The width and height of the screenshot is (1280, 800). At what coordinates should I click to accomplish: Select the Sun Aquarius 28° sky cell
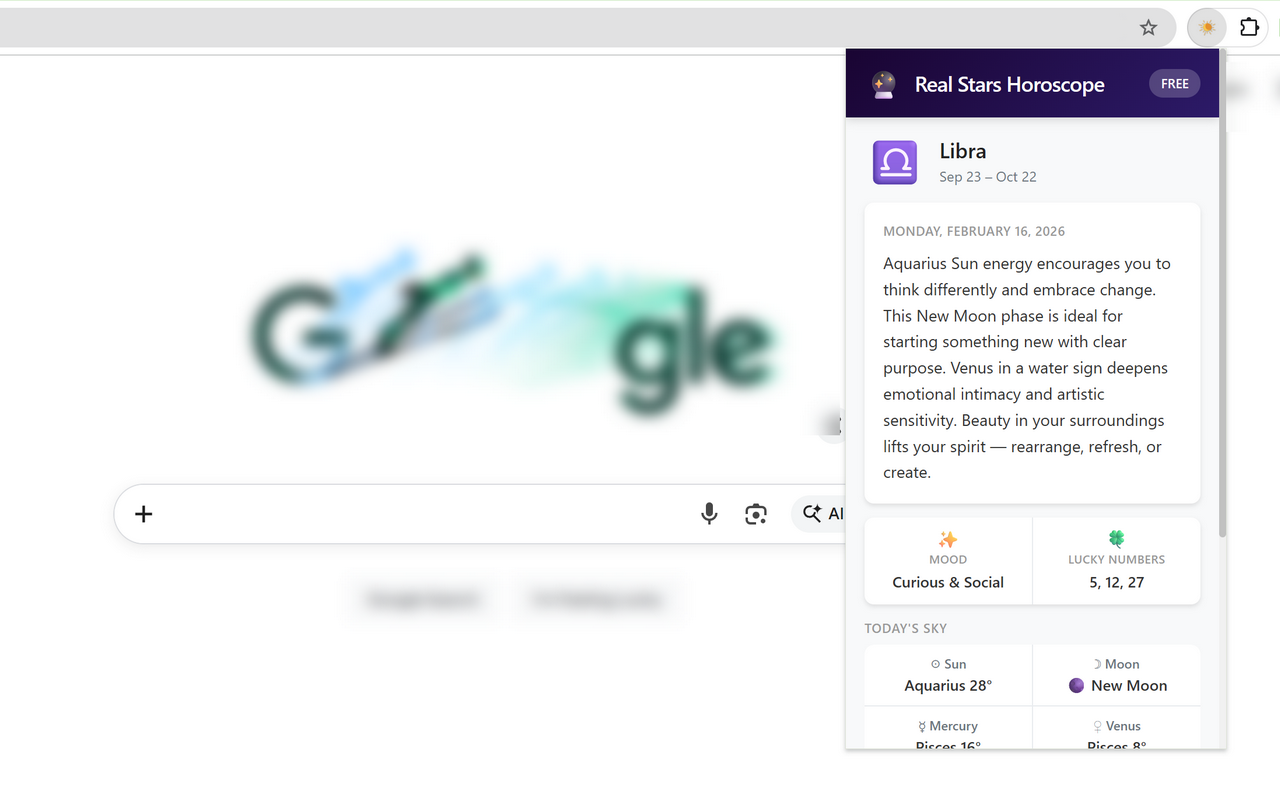(948, 675)
